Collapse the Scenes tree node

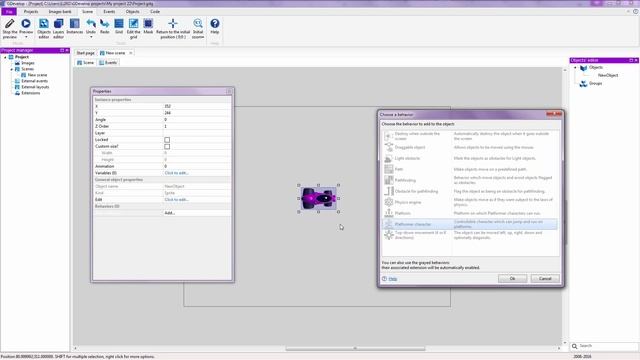tap(11, 69)
